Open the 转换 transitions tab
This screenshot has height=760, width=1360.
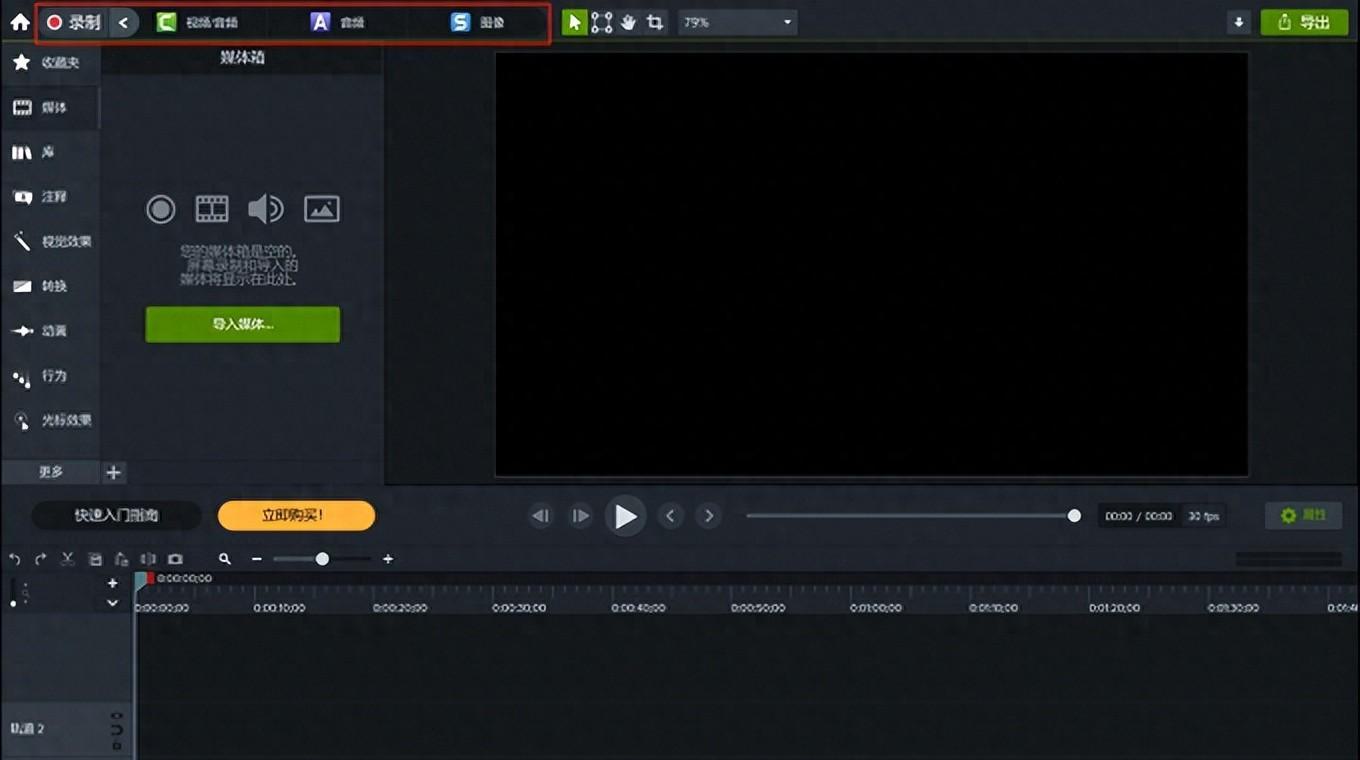point(50,286)
